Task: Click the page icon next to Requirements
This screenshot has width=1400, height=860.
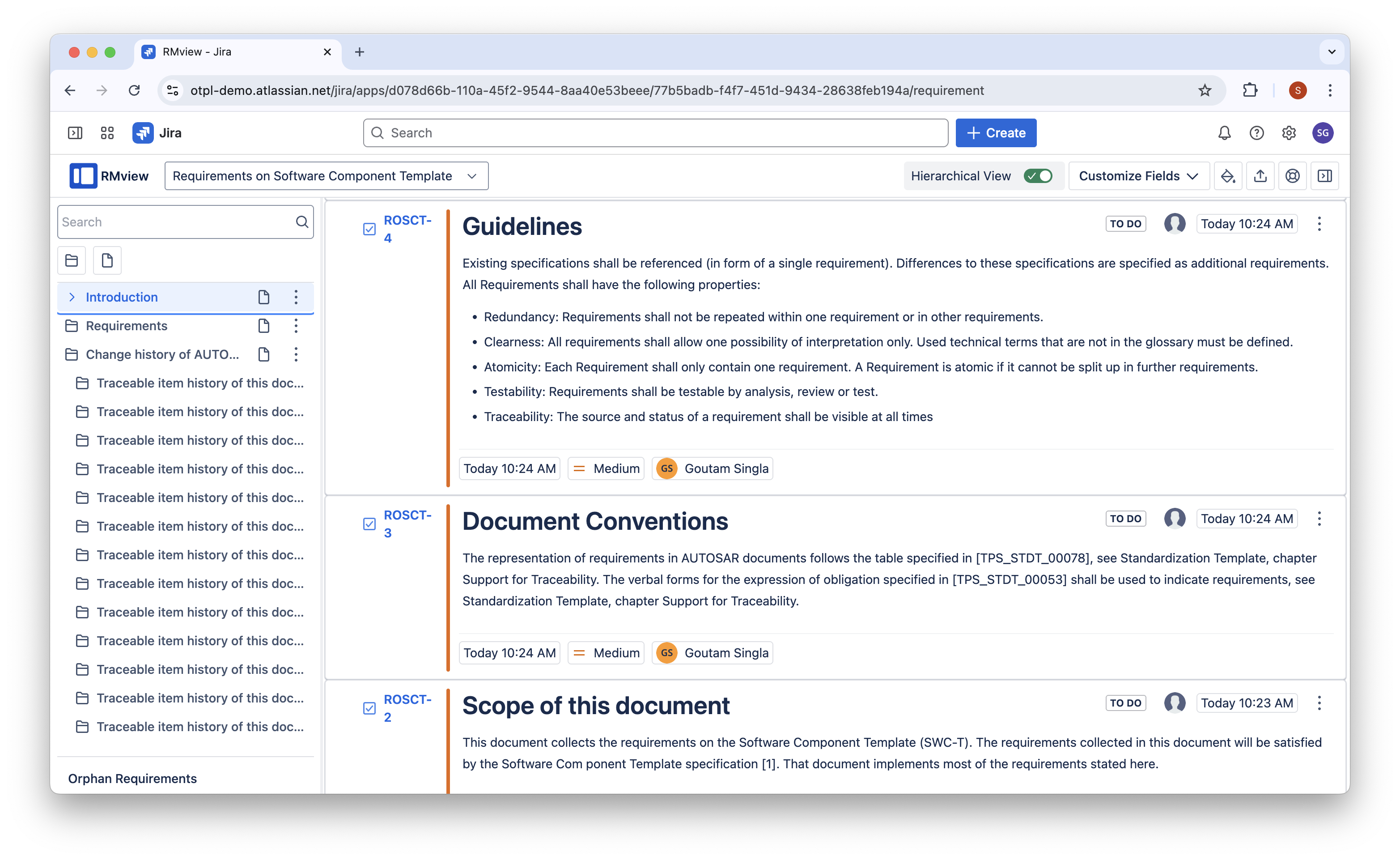Action: click(264, 326)
